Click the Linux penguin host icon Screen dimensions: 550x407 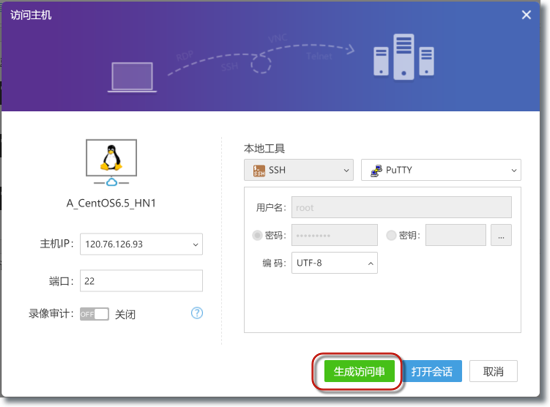point(111,158)
